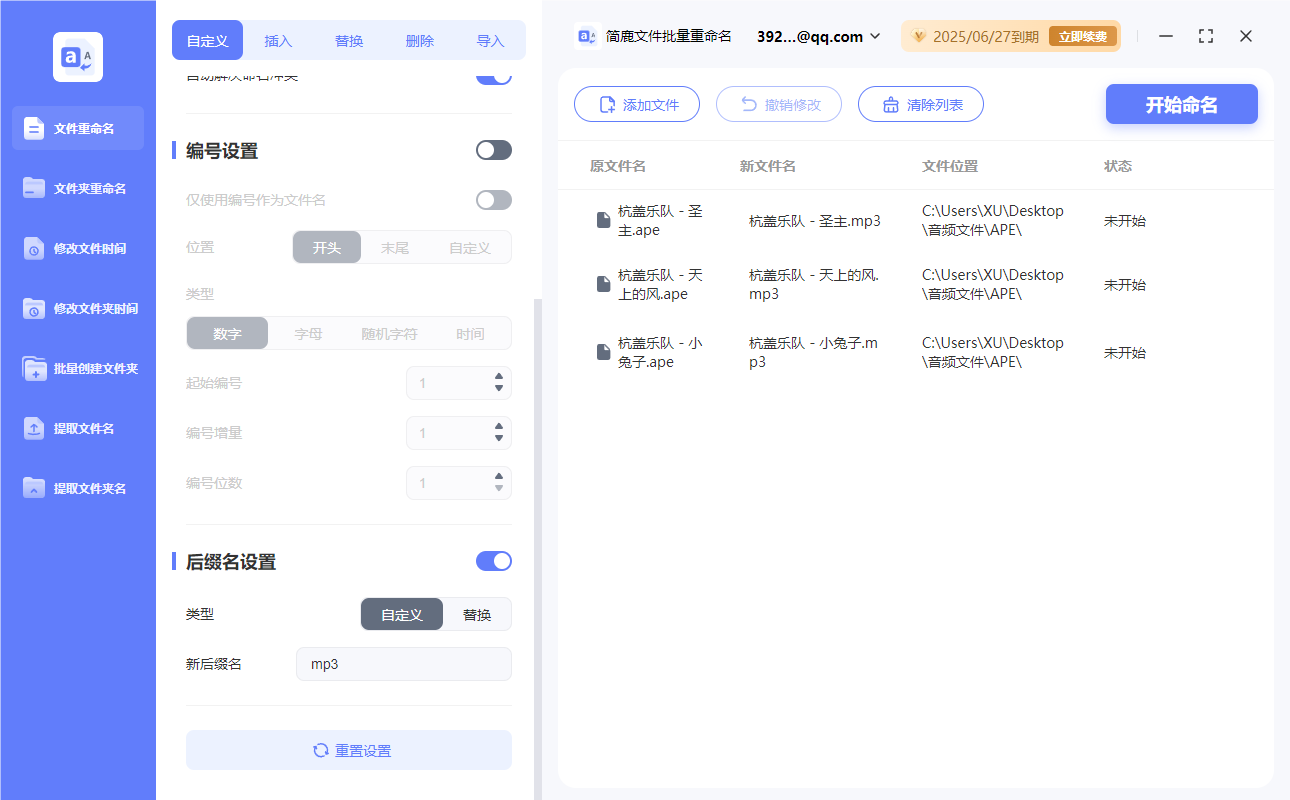Enable 仅使用编号作为文件名
This screenshot has height=800, width=1290.
pos(493,199)
